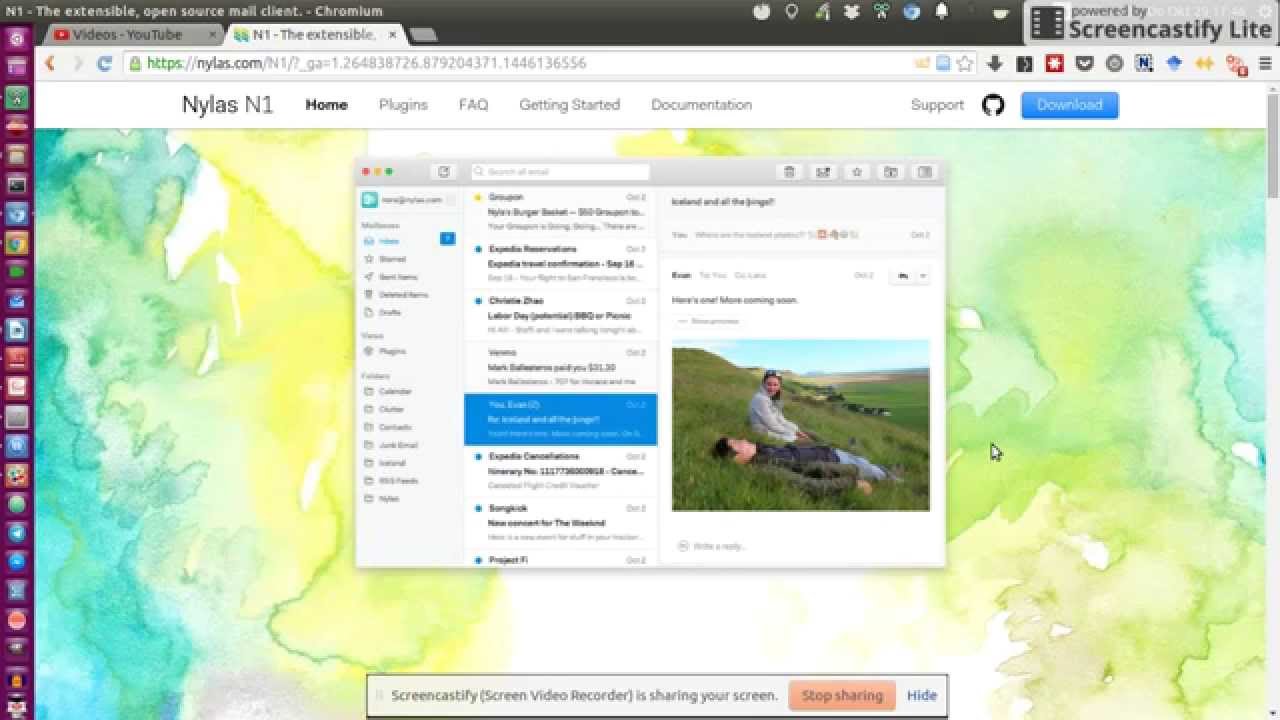Open Expedia Reservations email in N1 preview
1280x720 pixels.
point(561,264)
